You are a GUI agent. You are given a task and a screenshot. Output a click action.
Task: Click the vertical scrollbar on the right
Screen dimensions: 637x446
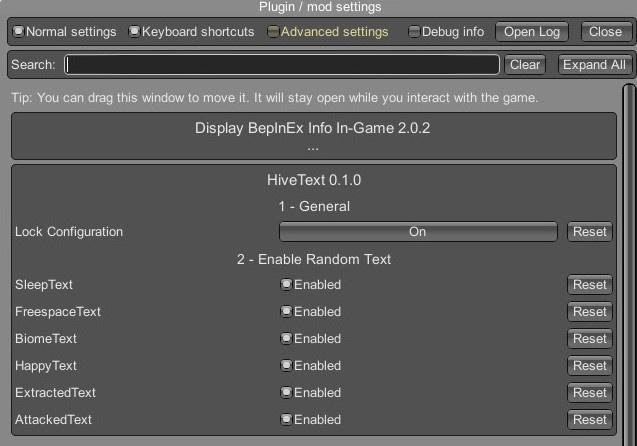[x=629, y=264]
